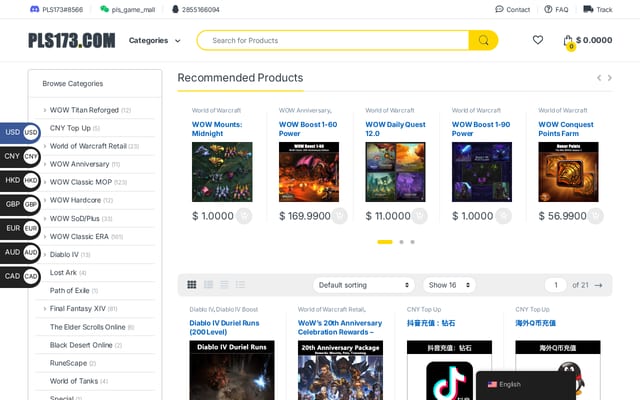The width and height of the screenshot is (640, 400).
Task: Switch currency to HKD
Action: 20,180
